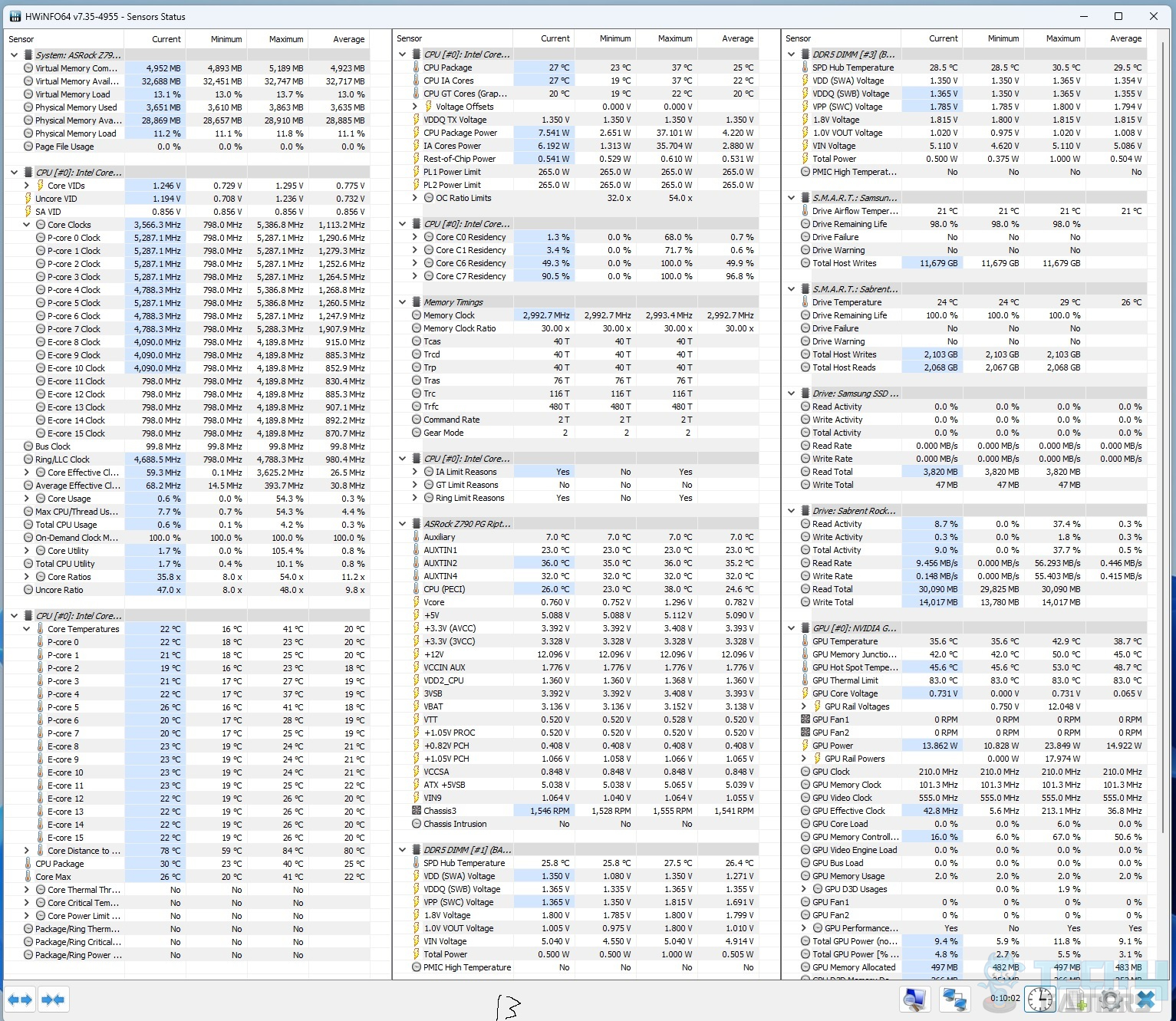Screen dimensions: 1176x1021
Task: Open the sensor summary monitor-magnifier icon
Action: (x=914, y=1000)
